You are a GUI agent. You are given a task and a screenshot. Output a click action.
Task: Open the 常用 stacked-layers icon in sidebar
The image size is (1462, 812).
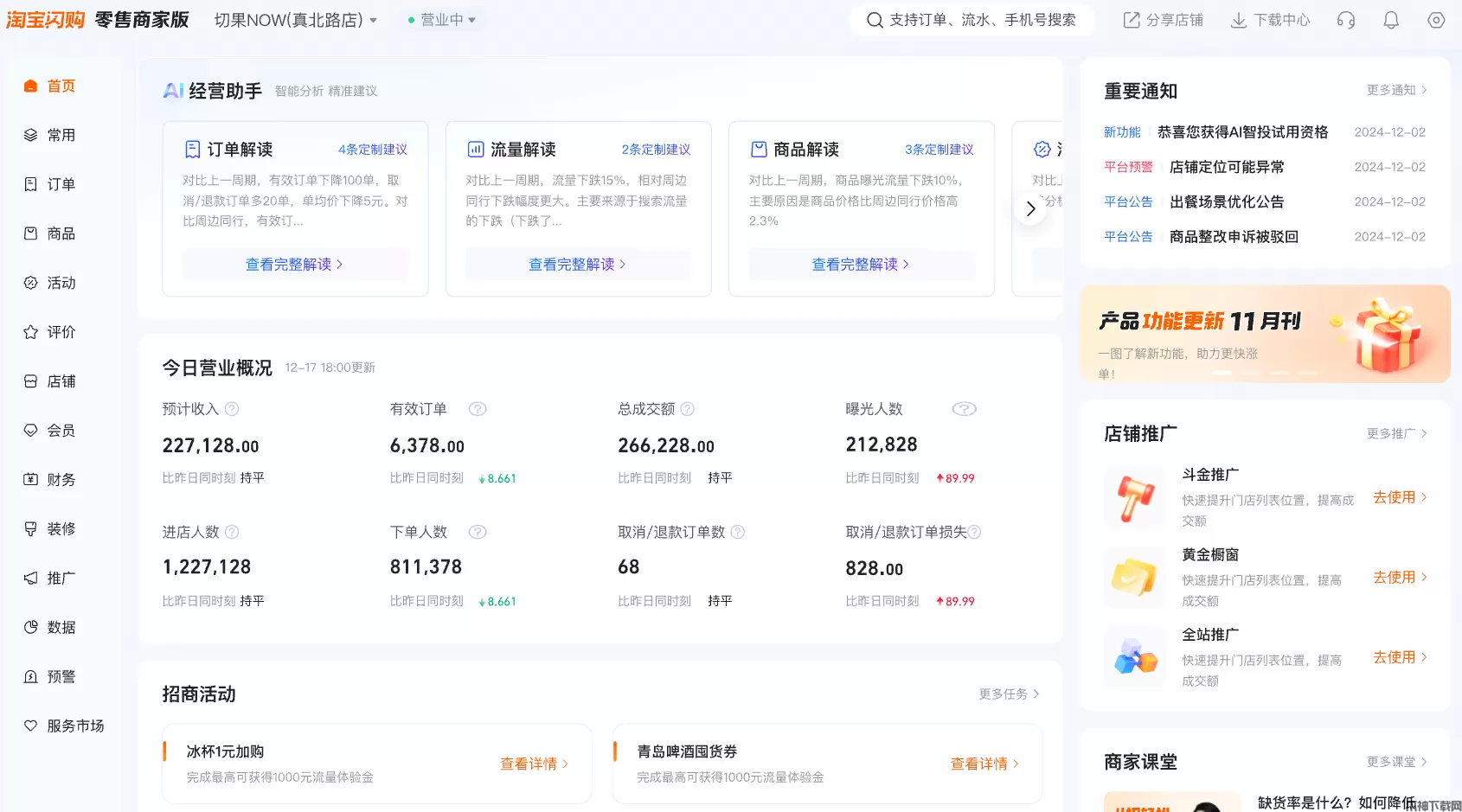(x=30, y=136)
